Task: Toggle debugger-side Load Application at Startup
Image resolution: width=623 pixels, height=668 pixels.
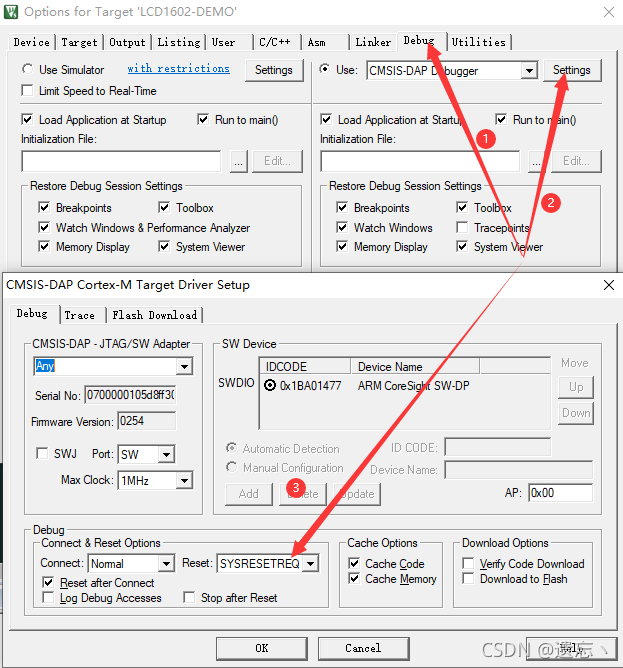Action: [326, 119]
